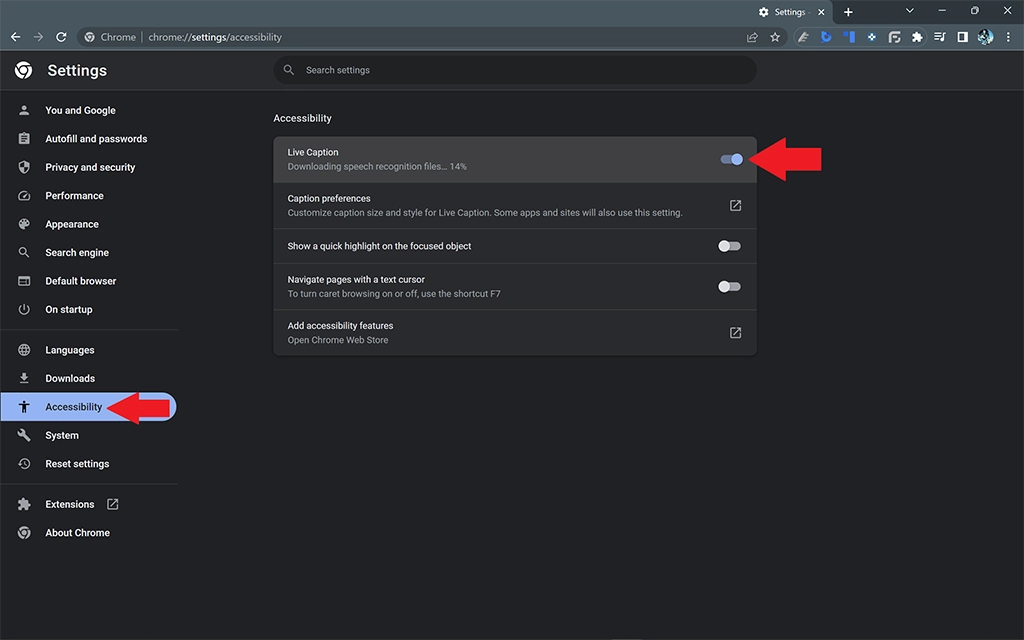Toggle the Live Caption switch
The width and height of the screenshot is (1024, 640).
click(731, 159)
